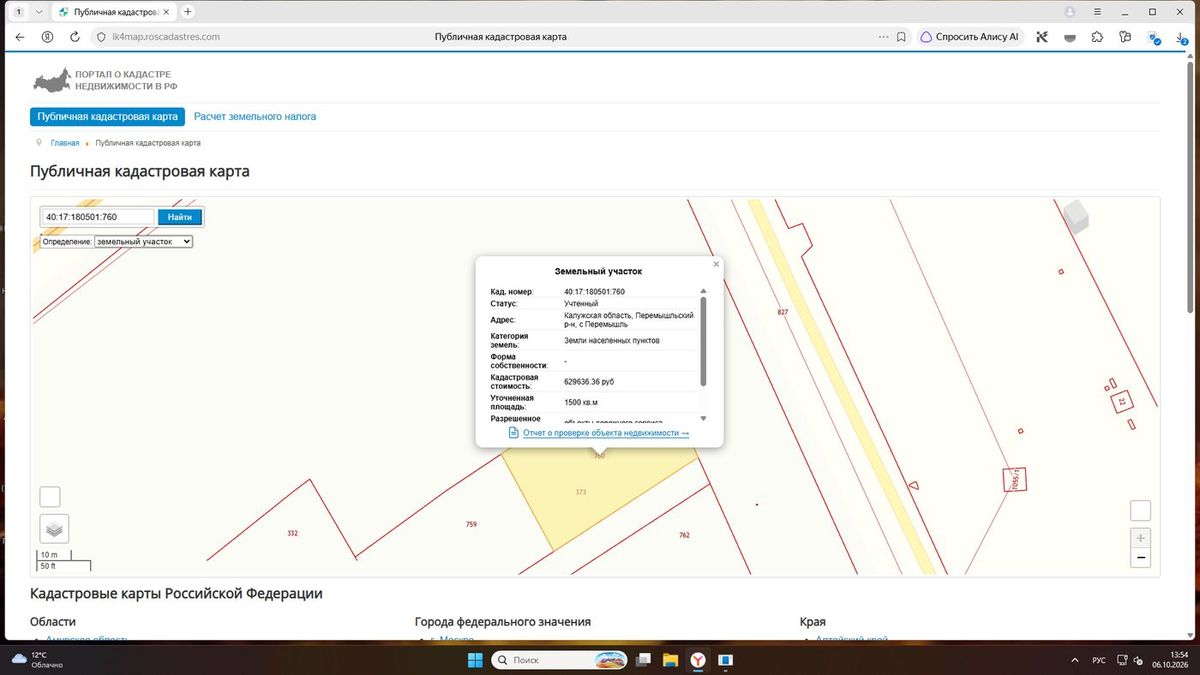Open Отчет о проверке объекта недвижимости link
Image resolution: width=1200 pixels, height=675 pixels.
606,433
